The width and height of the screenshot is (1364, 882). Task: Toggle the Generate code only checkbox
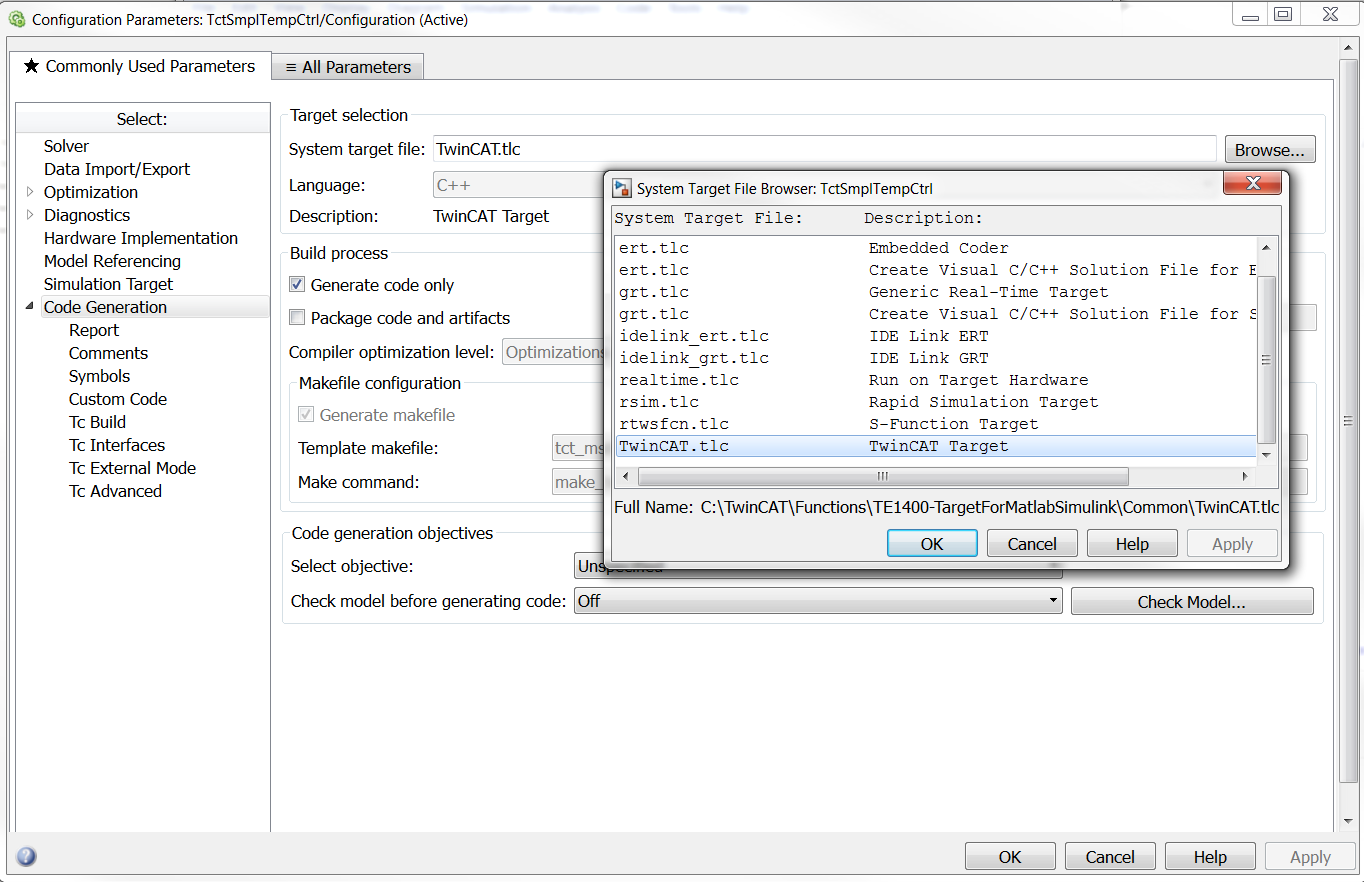[x=297, y=285]
